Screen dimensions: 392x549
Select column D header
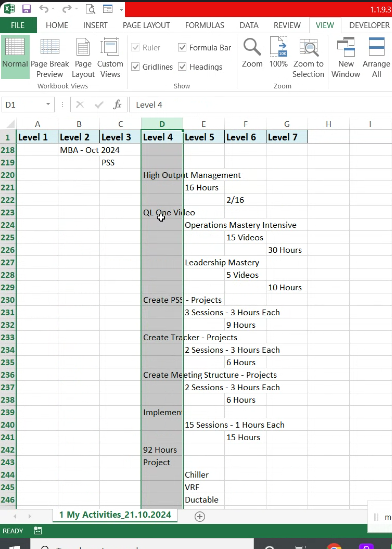(x=162, y=124)
